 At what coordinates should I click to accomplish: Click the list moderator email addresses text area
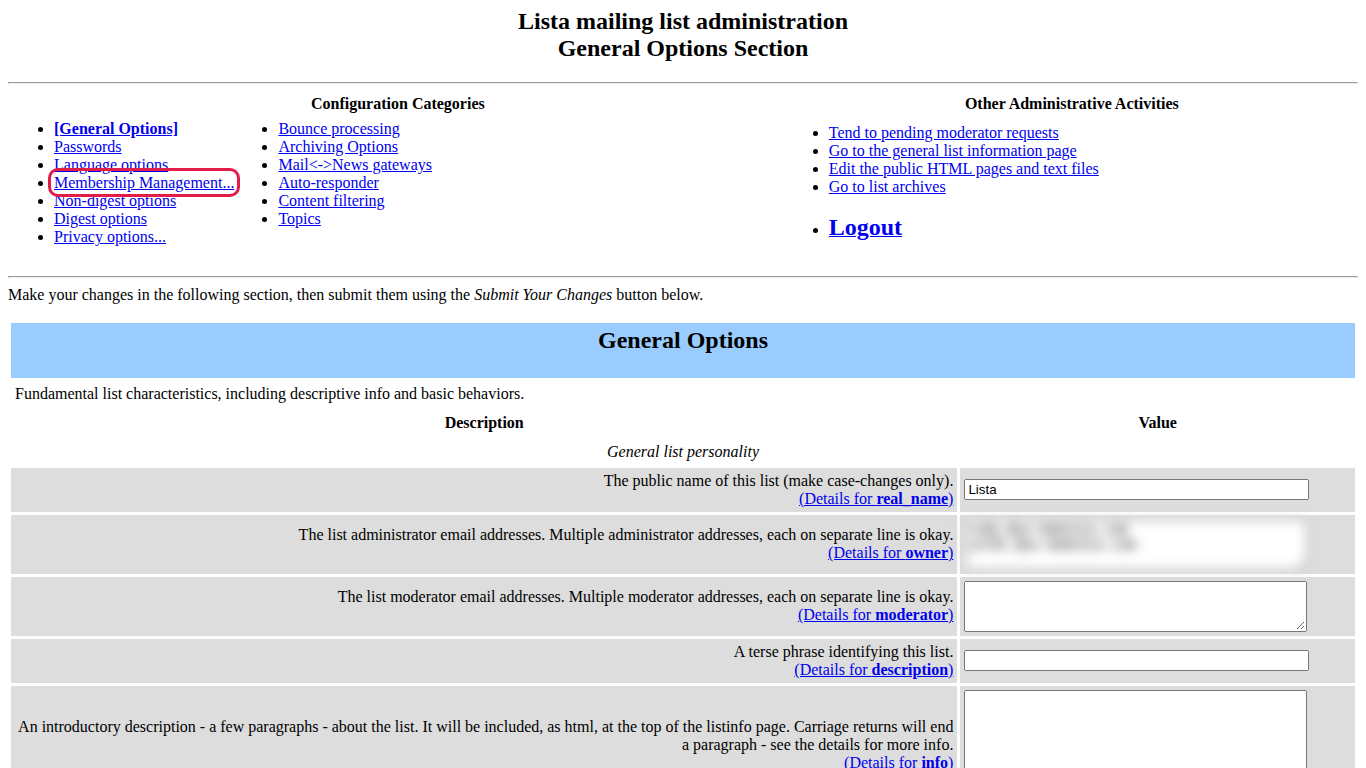[1135, 606]
